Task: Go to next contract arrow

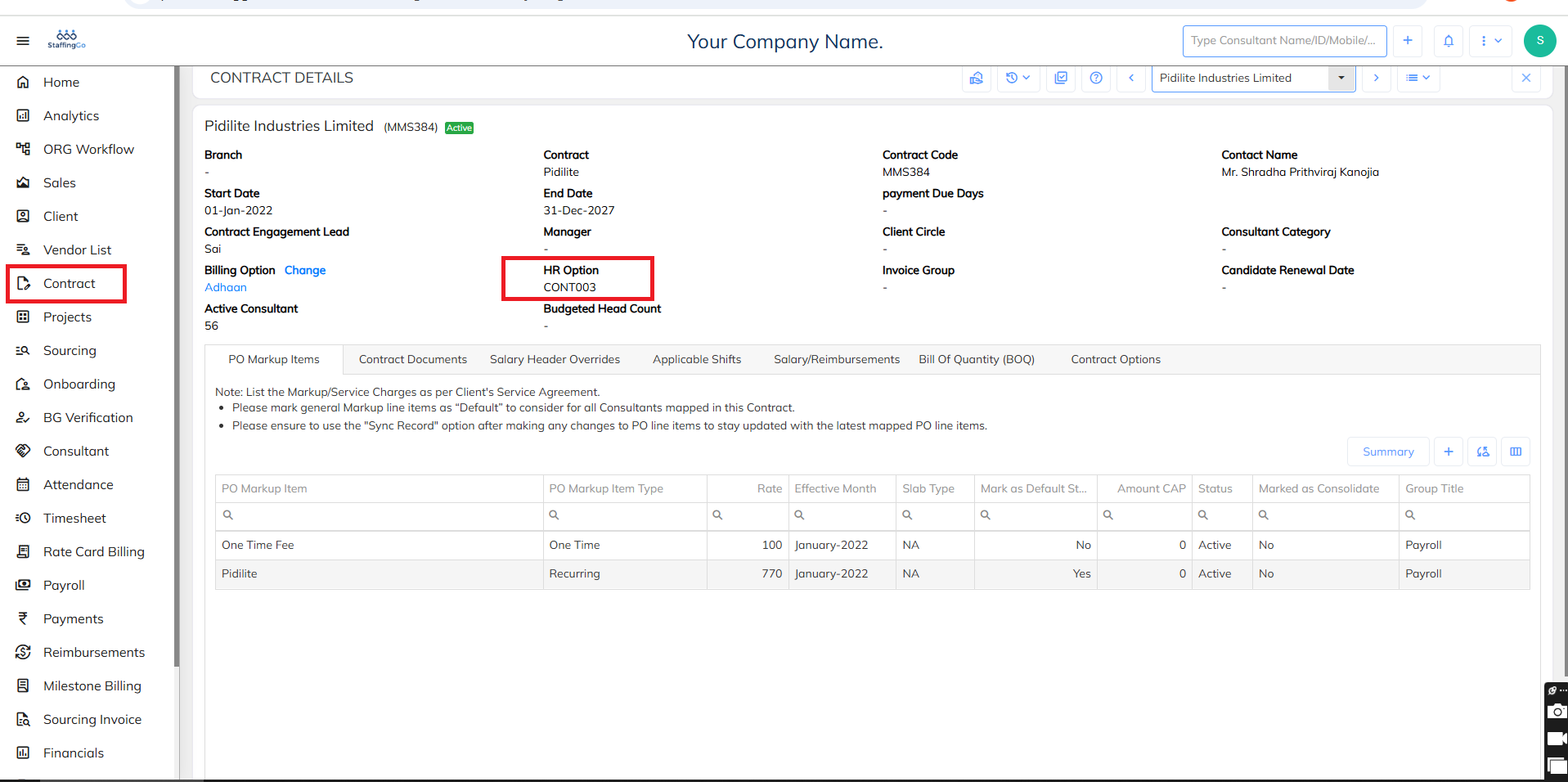Action: click(x=1377, y=78)
